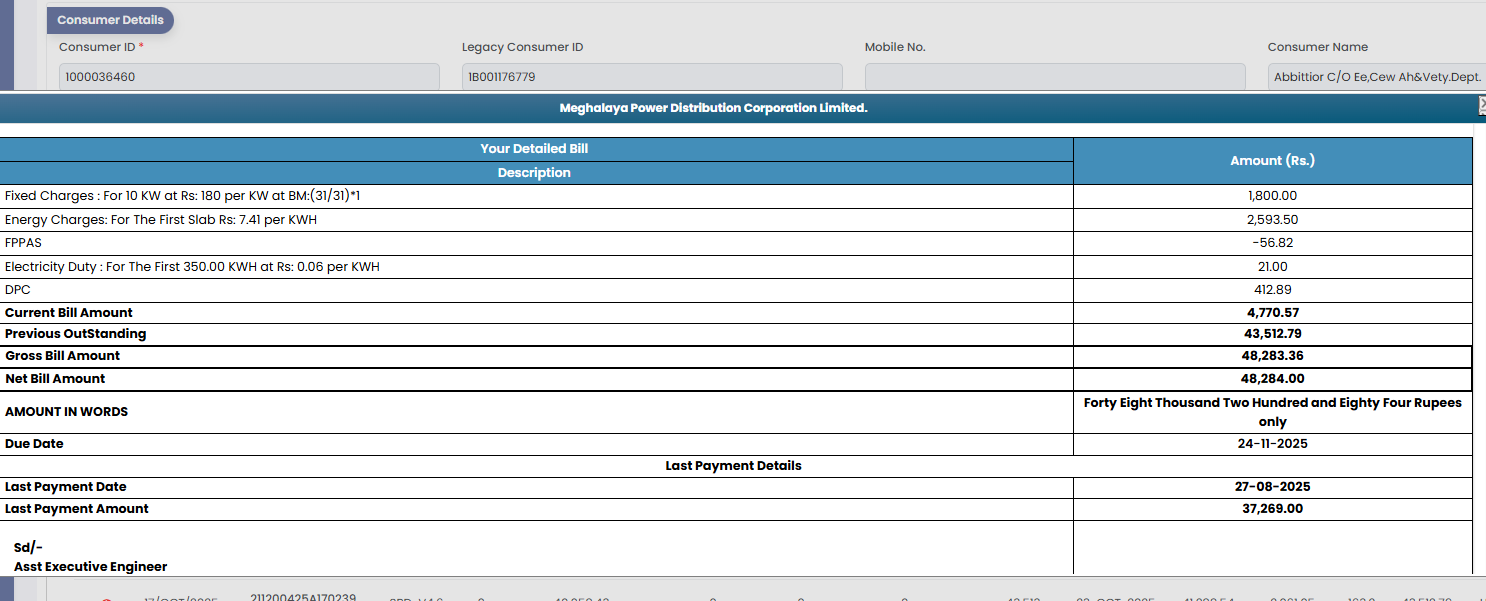Click the Consumer Details section tab
Image resolution: width=1486 pixels, height=601 pixels.
[110, 20]
